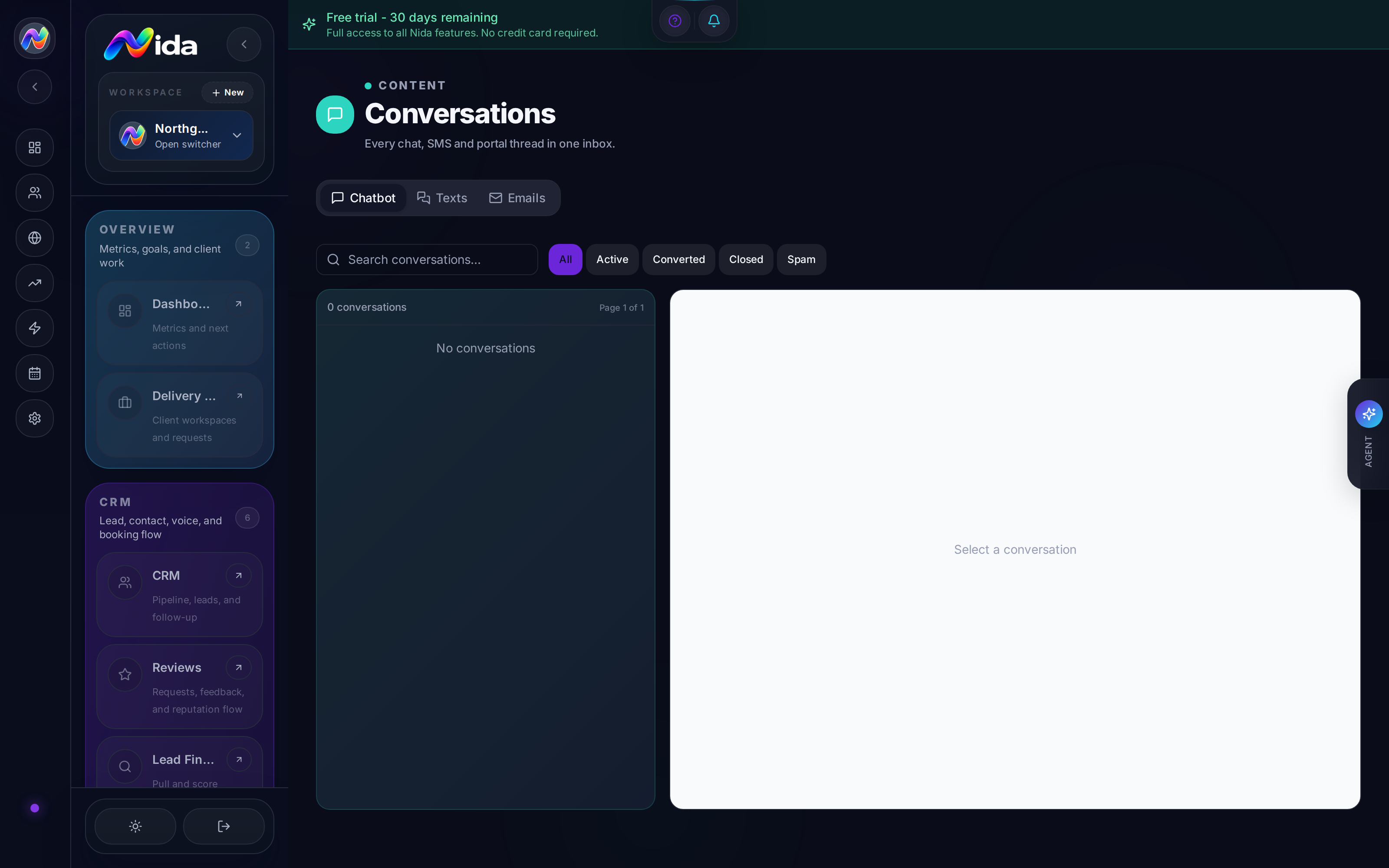
Task: Filter conversations by Closed
Action: pyautogui.click(x=746, y=260)
